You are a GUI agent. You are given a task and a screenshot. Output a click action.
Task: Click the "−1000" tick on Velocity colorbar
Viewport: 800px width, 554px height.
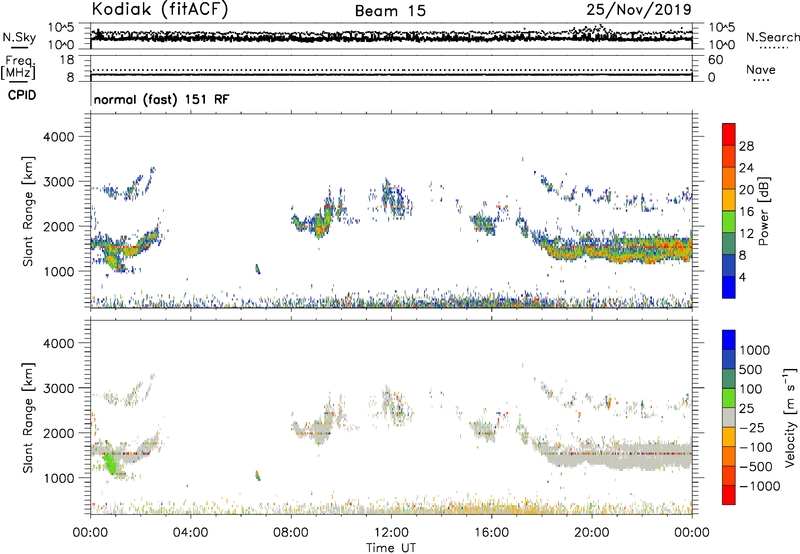(759, 486)
